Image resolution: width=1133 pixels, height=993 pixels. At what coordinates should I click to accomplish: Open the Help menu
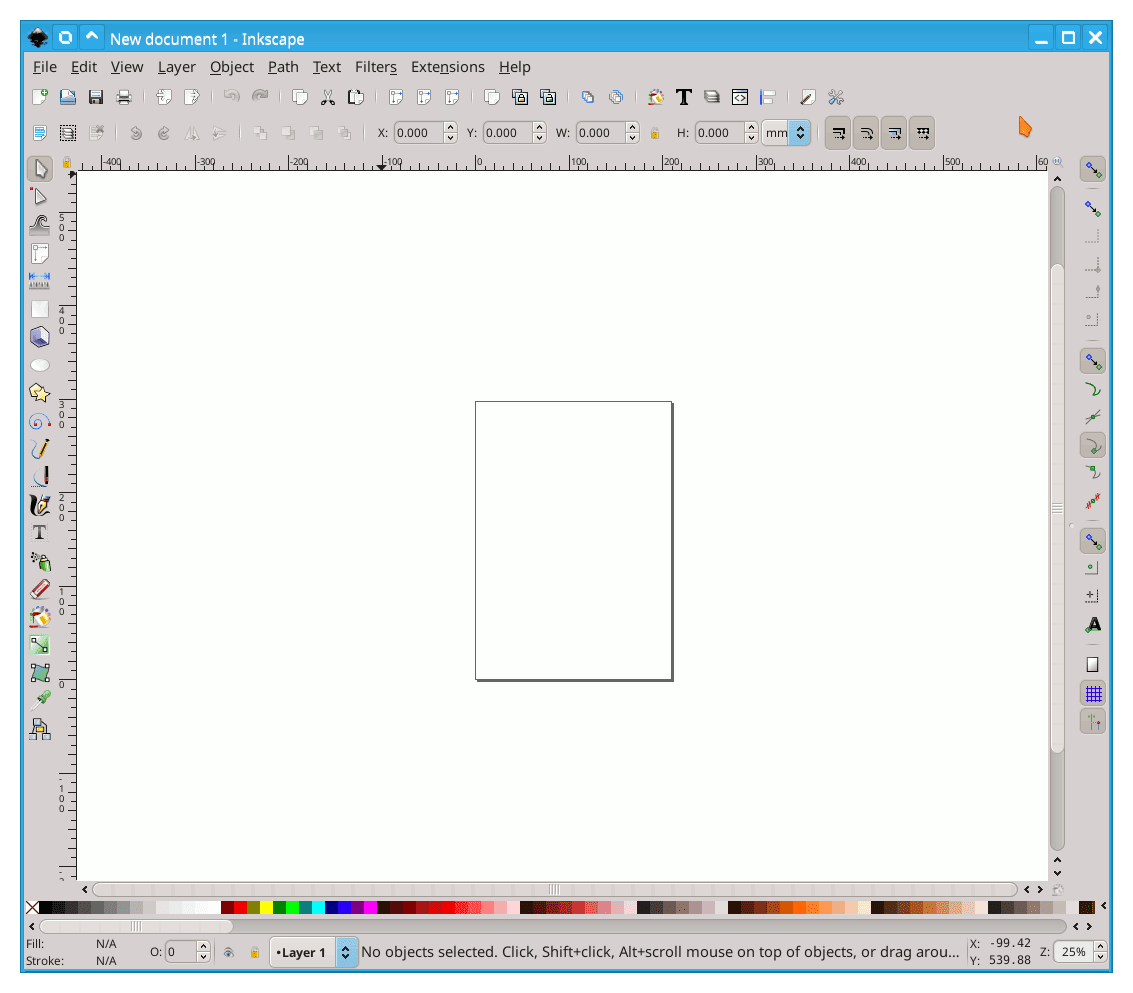[x=514, y=67]
